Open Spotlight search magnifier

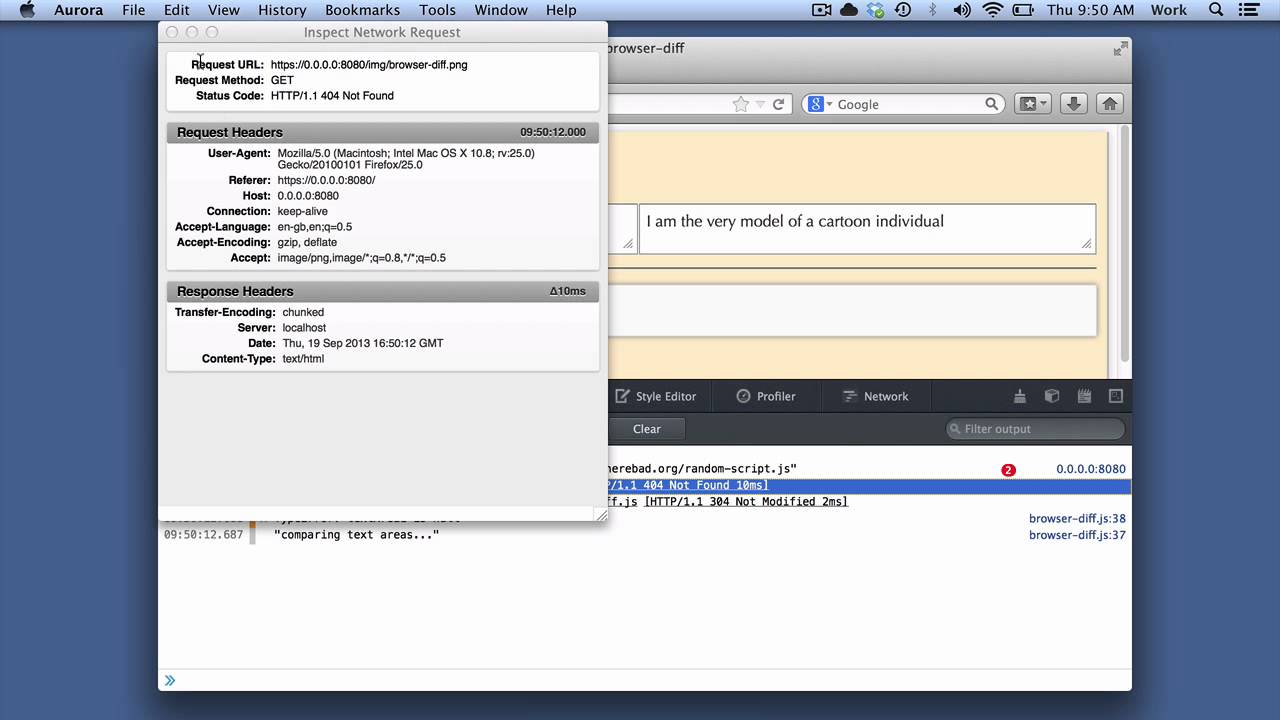tap(1216, 10)
